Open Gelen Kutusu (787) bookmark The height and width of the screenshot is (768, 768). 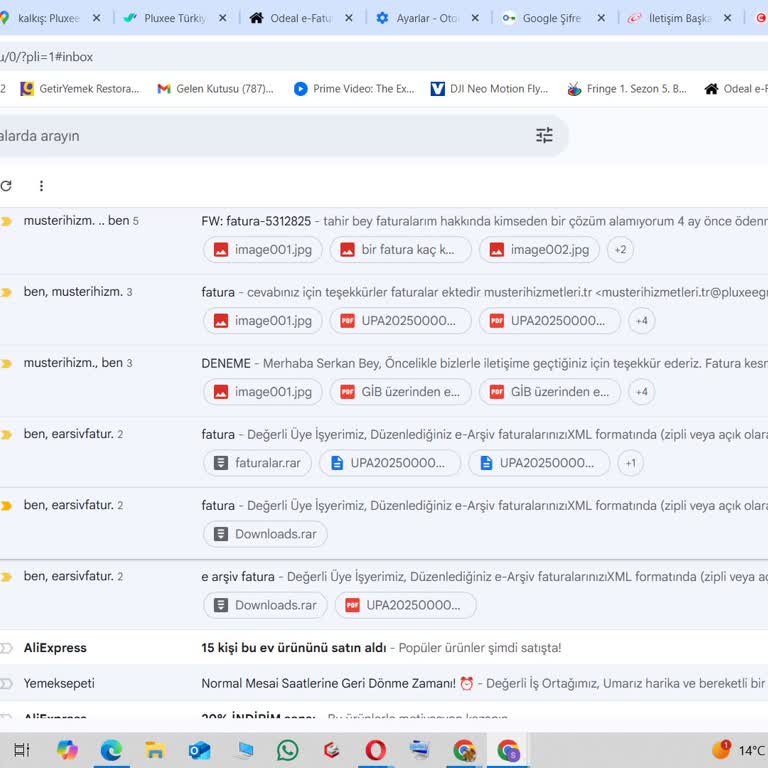216,89
